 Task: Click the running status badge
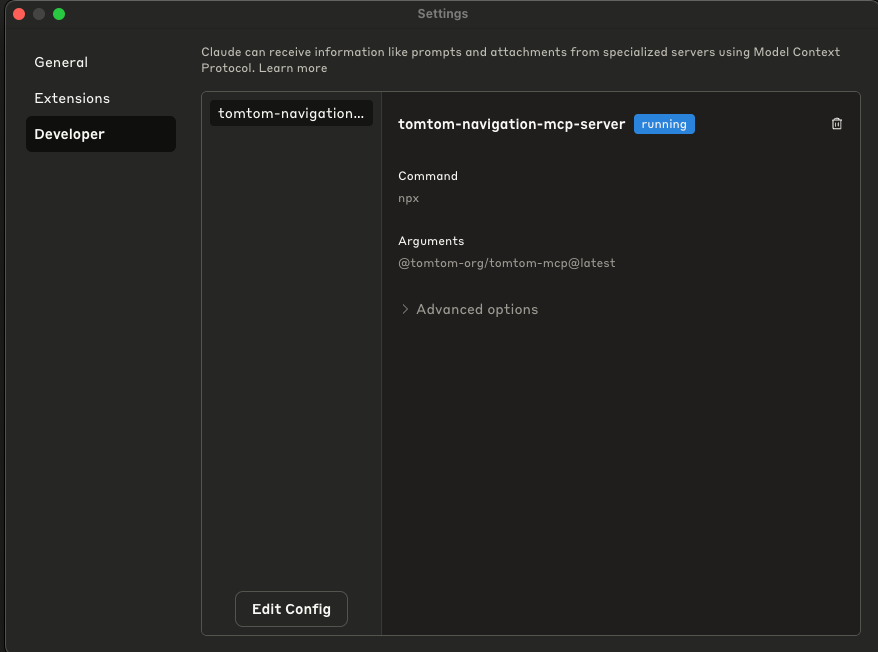click(x=664, y=124)
